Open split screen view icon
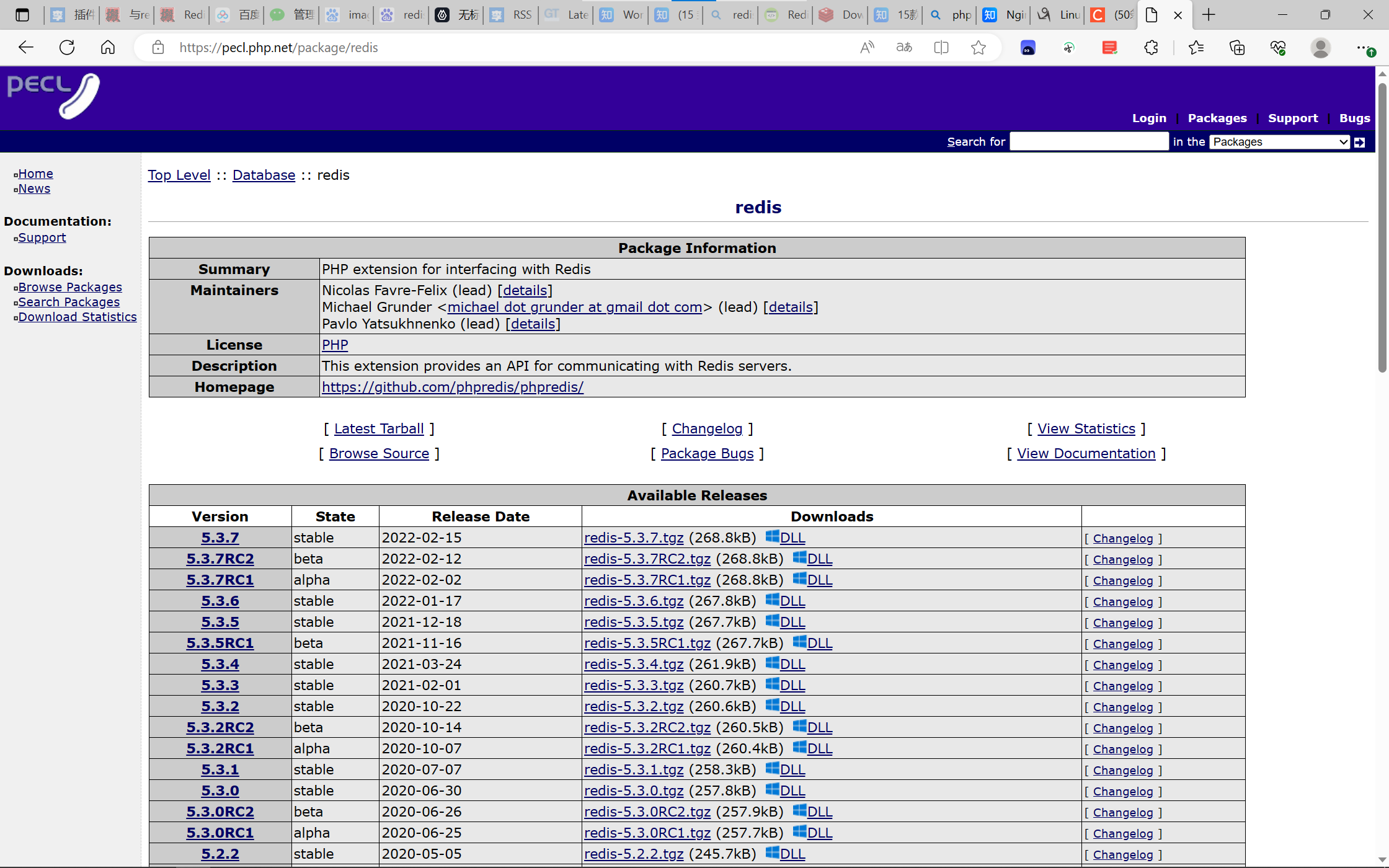The width and height of the screenshot is (1389, 868). [x=941, y=48]
